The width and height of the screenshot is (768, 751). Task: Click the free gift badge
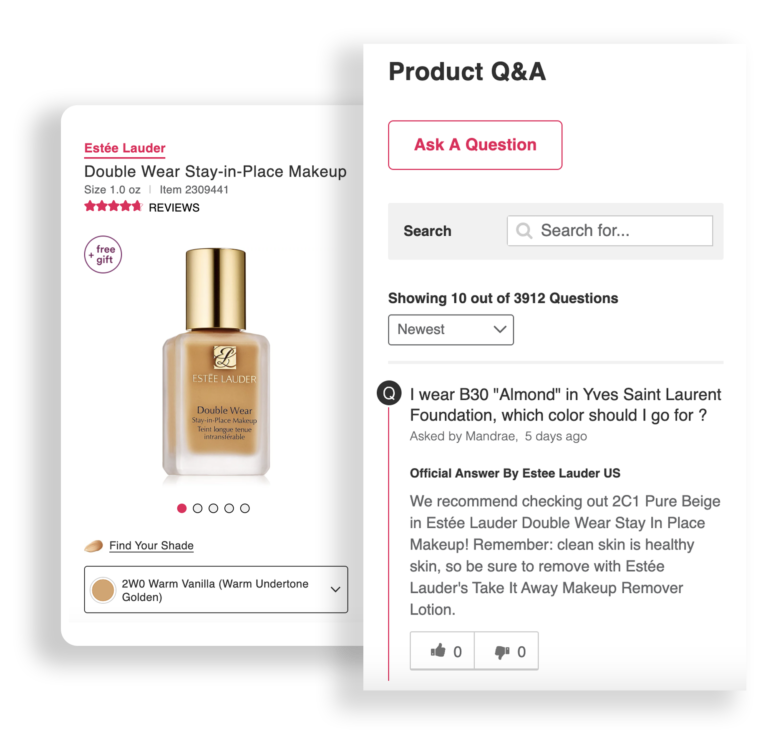tap(103, 254)
